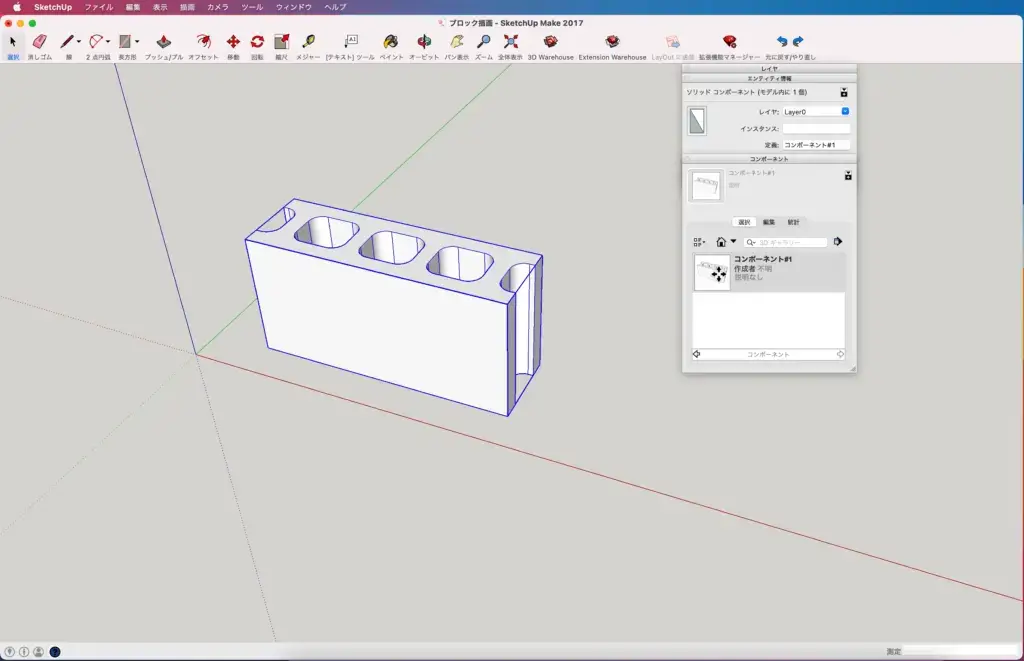
Task: Open the Layer0 layer dropdown
Action: tap(816, 112)
